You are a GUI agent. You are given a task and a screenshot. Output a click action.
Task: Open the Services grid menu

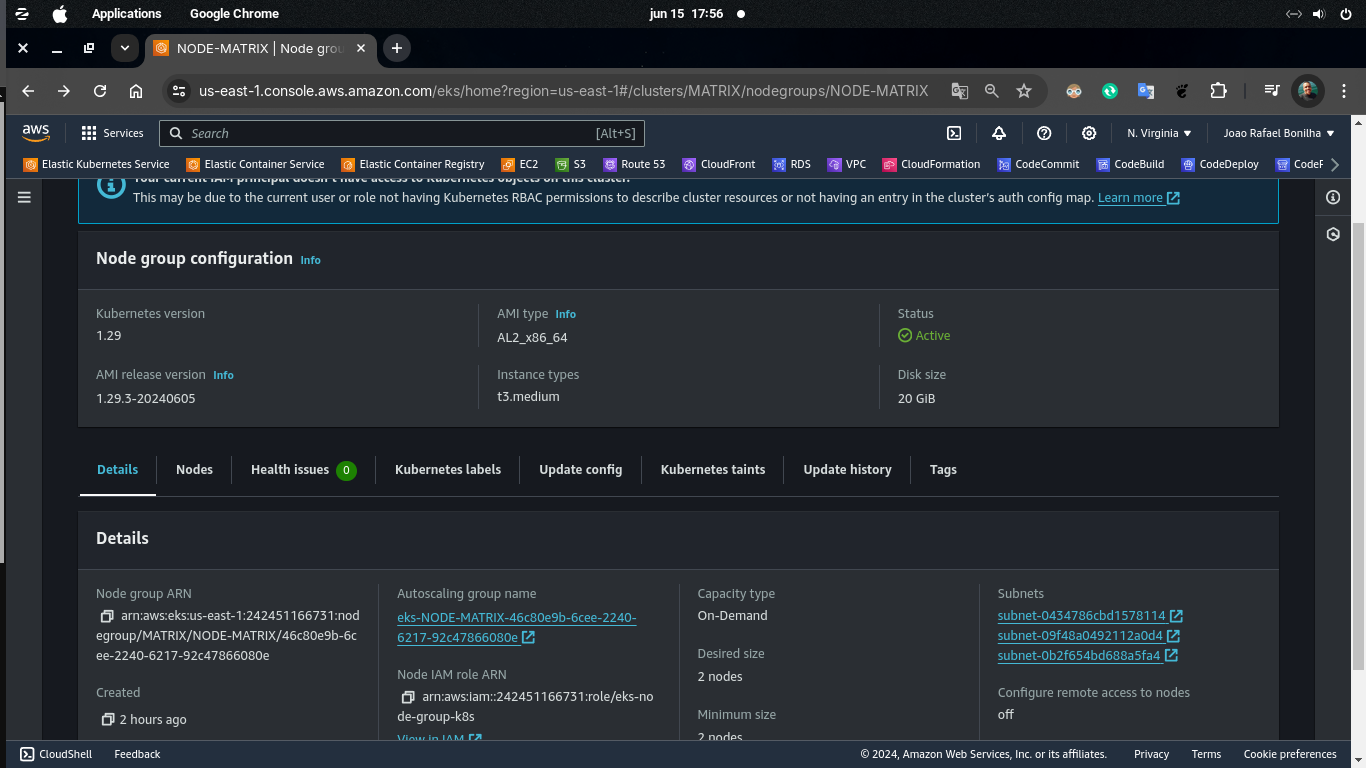112,133
